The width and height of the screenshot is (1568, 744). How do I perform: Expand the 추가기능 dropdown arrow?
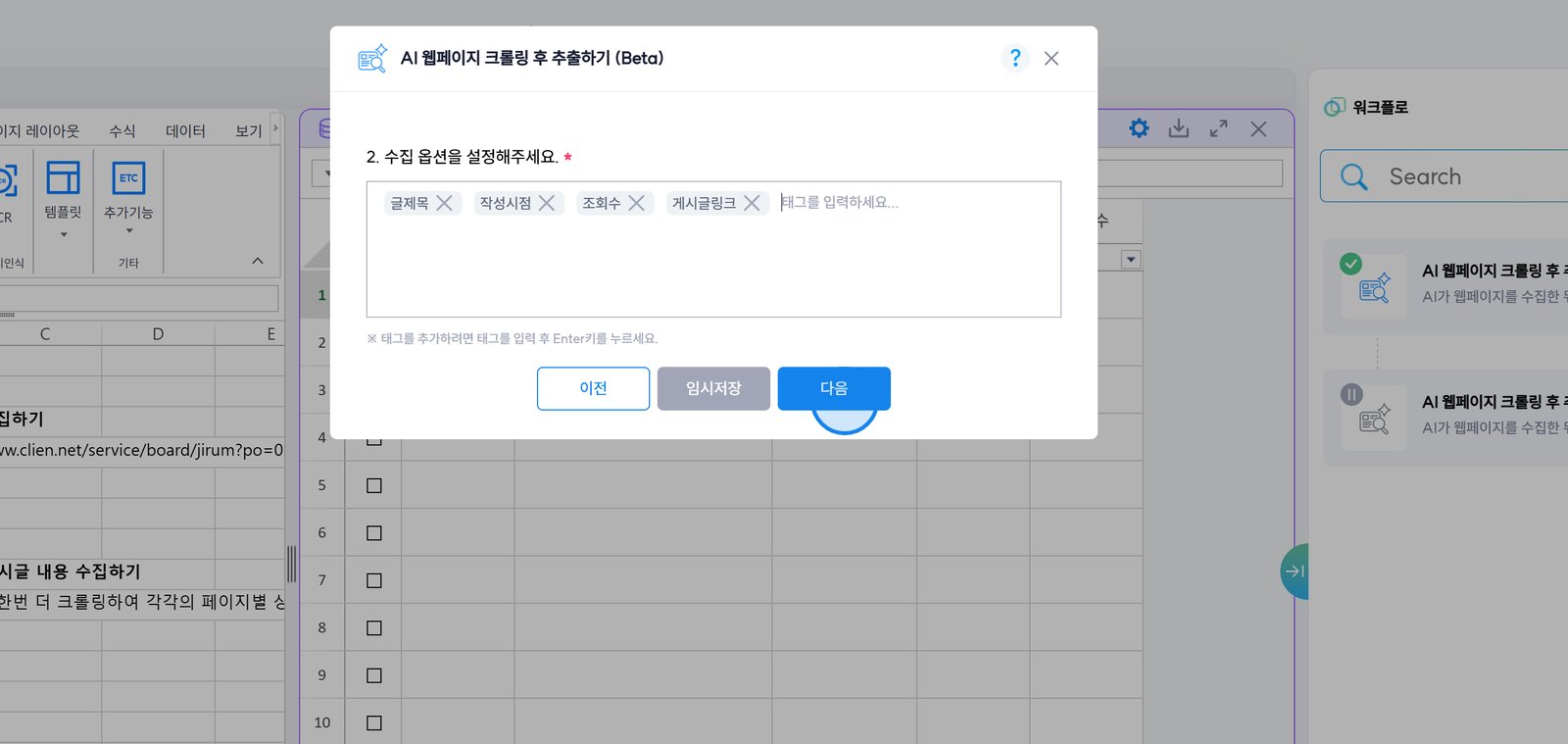[128, 231]
